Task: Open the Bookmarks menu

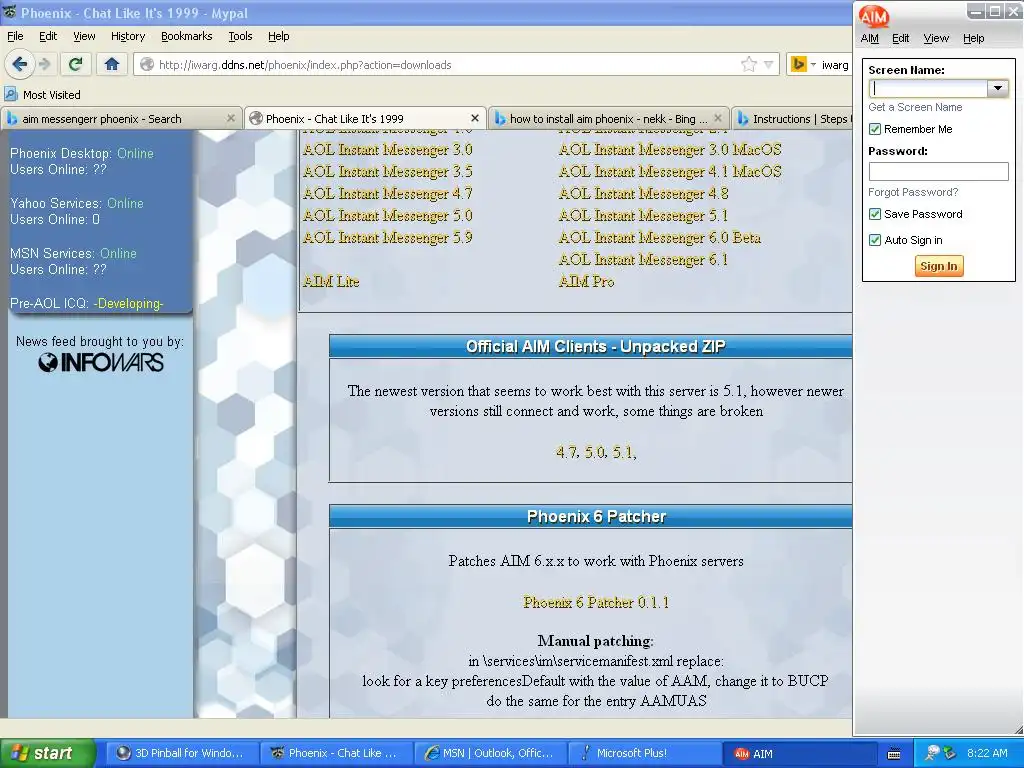Action: tap(186, 36)
